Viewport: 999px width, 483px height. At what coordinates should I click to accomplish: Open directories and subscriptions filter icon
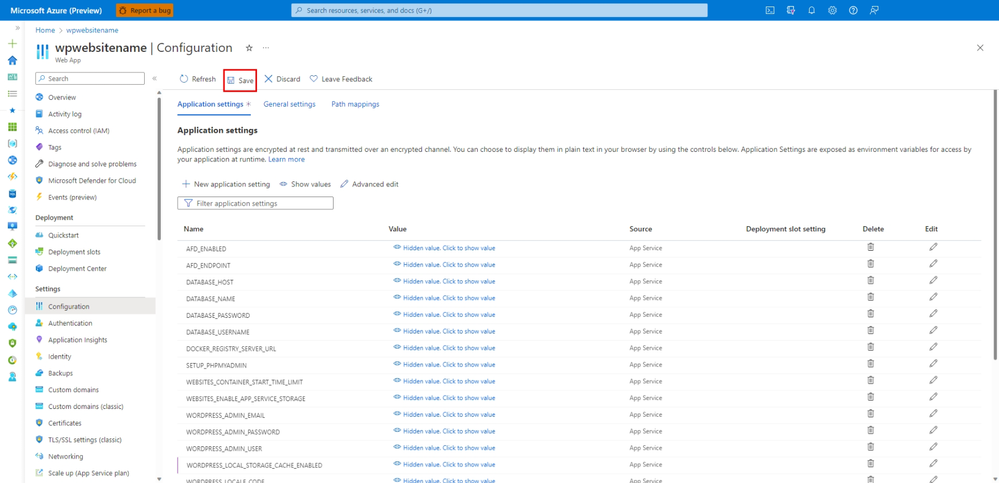tap(791, 10)
